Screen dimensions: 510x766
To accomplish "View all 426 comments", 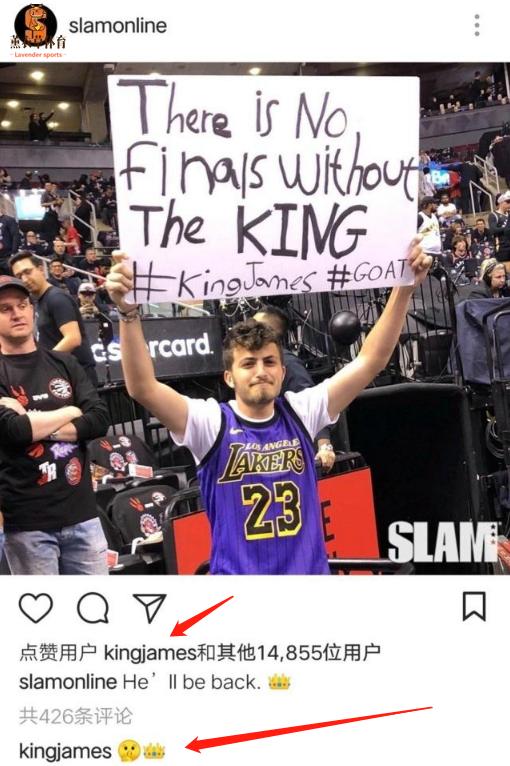I will tap(76, 716).
